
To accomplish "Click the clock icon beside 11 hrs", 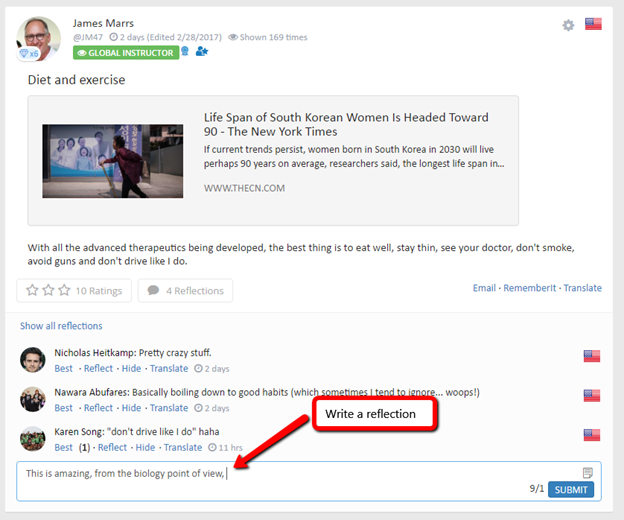I will tap(213, 448).
